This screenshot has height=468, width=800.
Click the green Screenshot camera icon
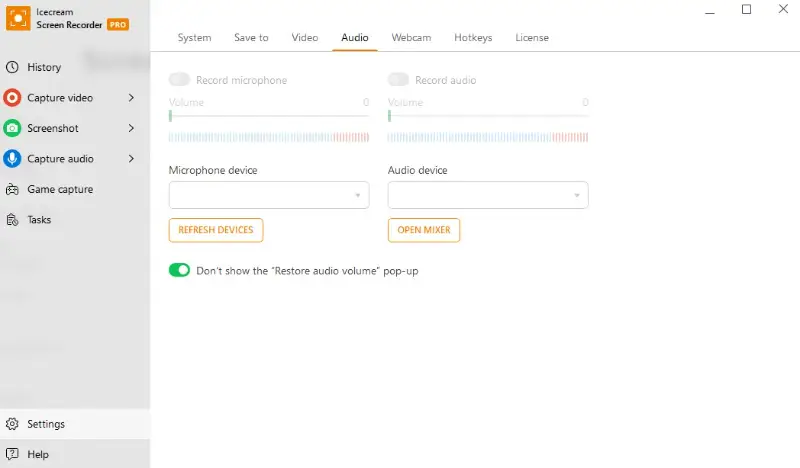[12, 128]
